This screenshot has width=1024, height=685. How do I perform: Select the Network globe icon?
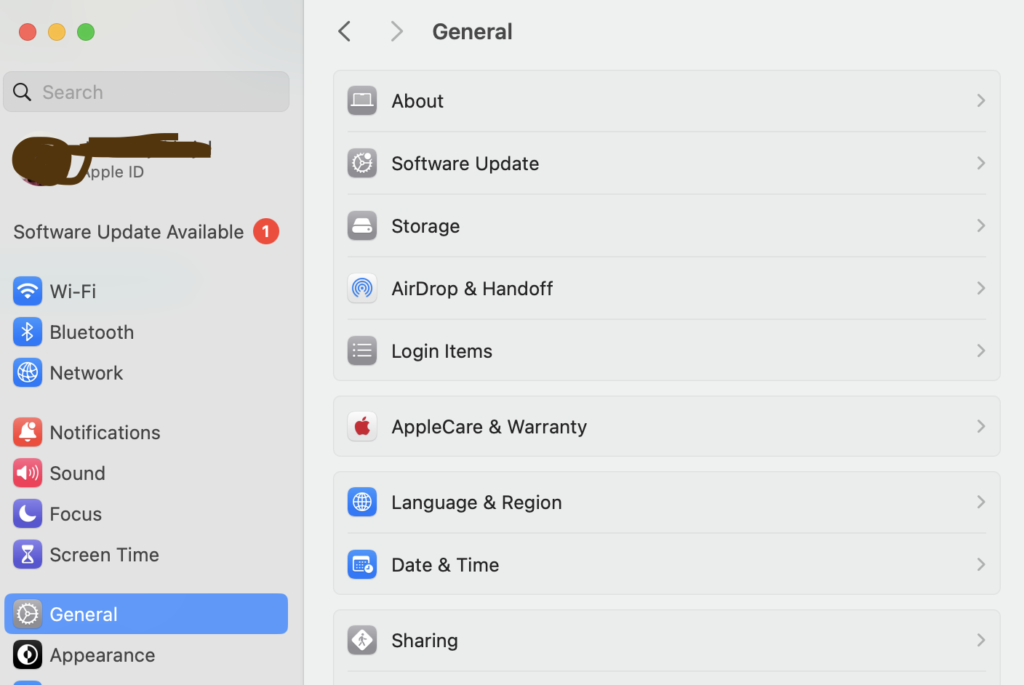[x=27, y=373]
